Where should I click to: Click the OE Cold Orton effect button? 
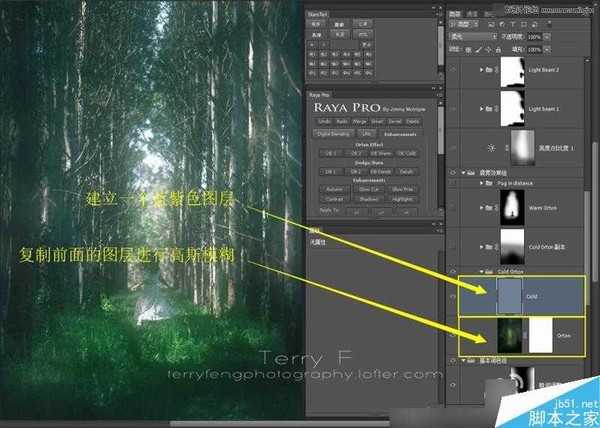coord(406,153)
